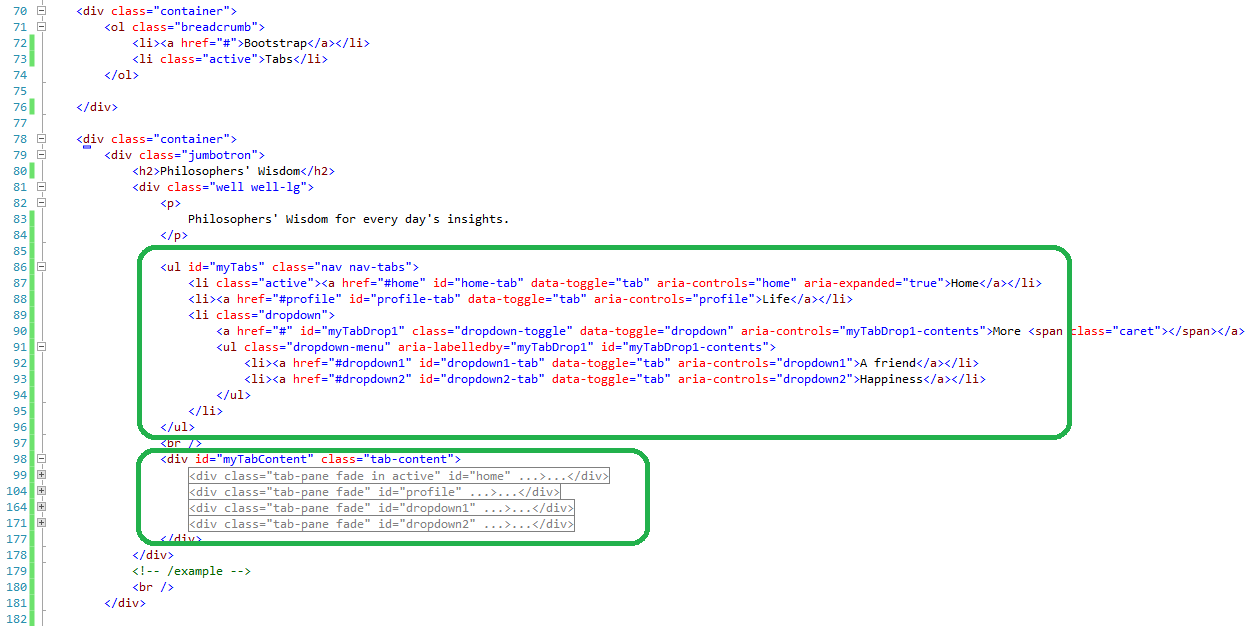Collapse the container div fold marker at line 70
This screenshot has height=626, width=1250.
tap(41, 10)
